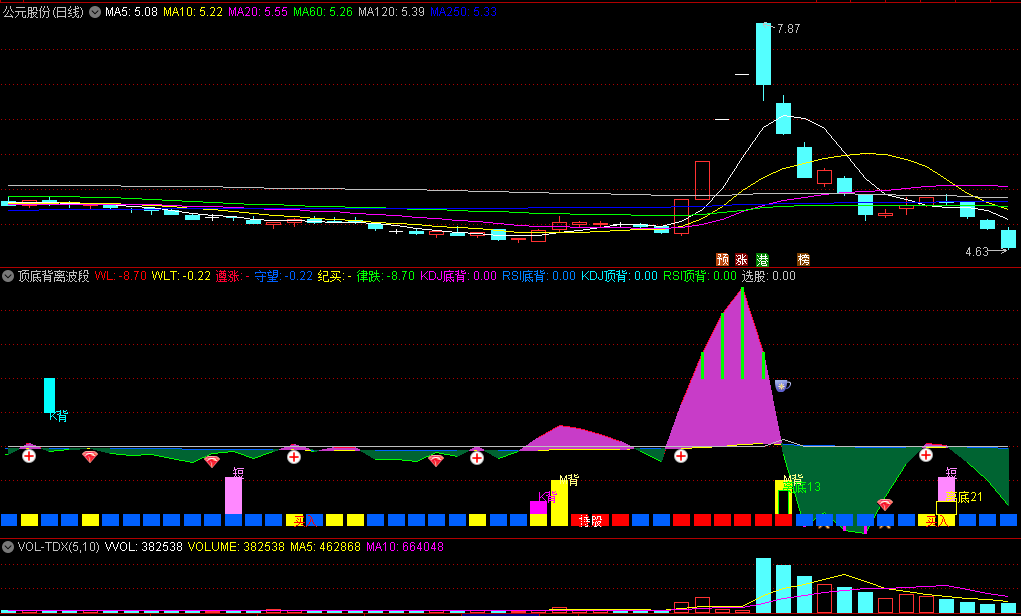Viewport: 1021px width, 616px height.
Task: Open the 公元股份 main chart indicator dropdown
Action: click(x=94, y=12)
